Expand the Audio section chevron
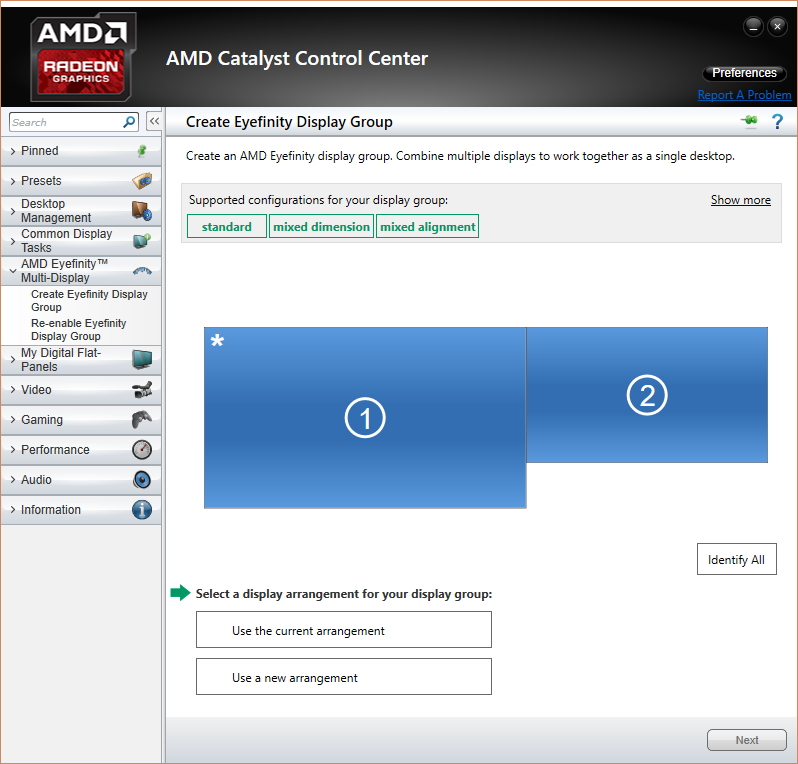 [x=13, y=480]
